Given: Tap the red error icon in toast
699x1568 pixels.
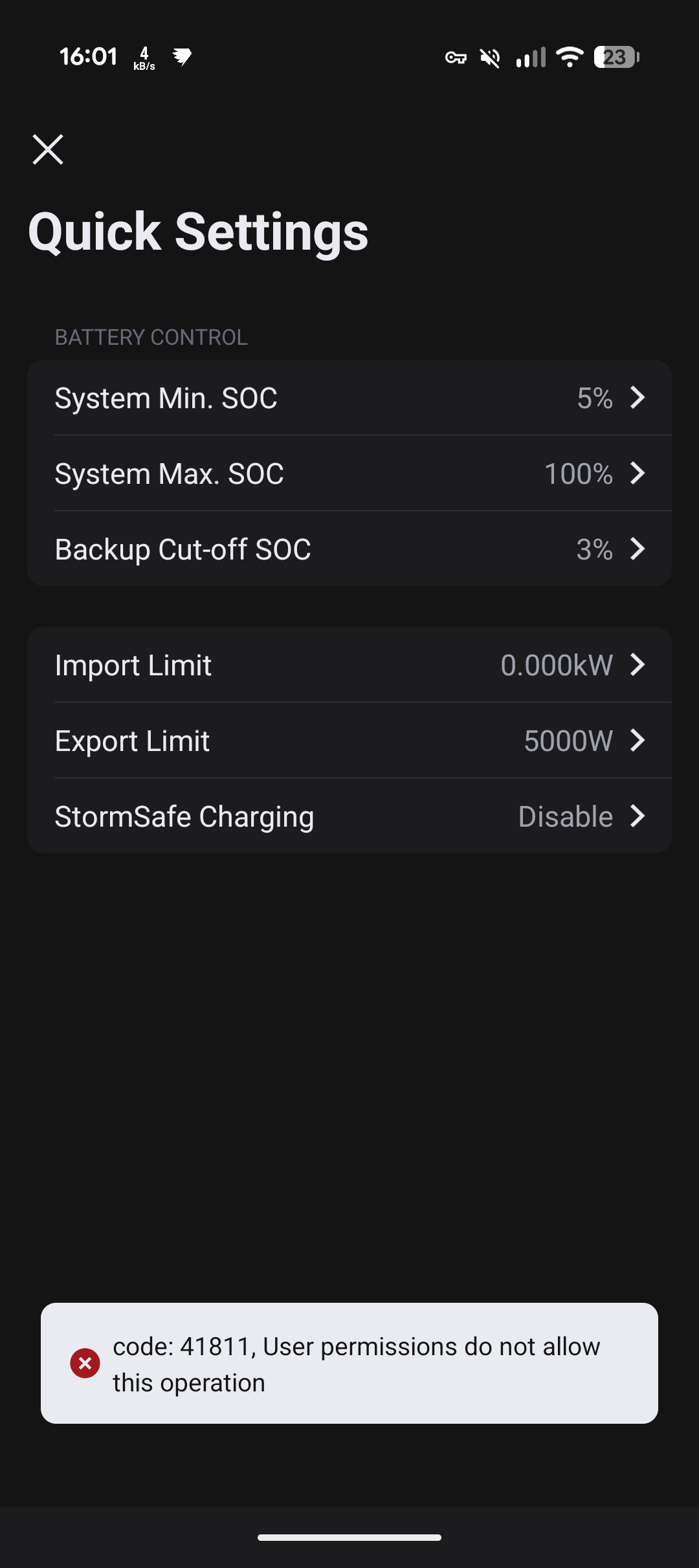Looking at the screenshot, I should (85, 1363).
